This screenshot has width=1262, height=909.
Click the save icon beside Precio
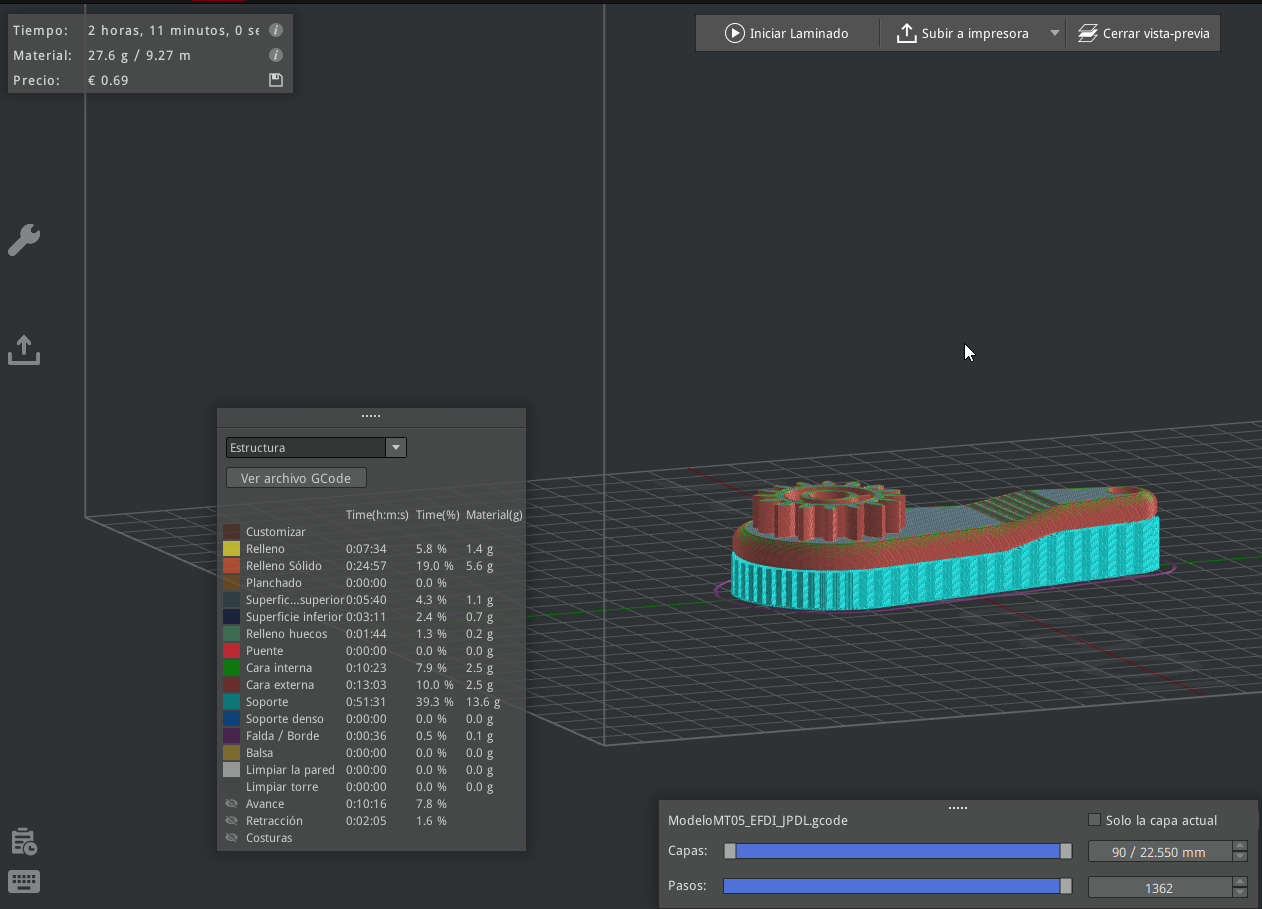pos(276,80)
